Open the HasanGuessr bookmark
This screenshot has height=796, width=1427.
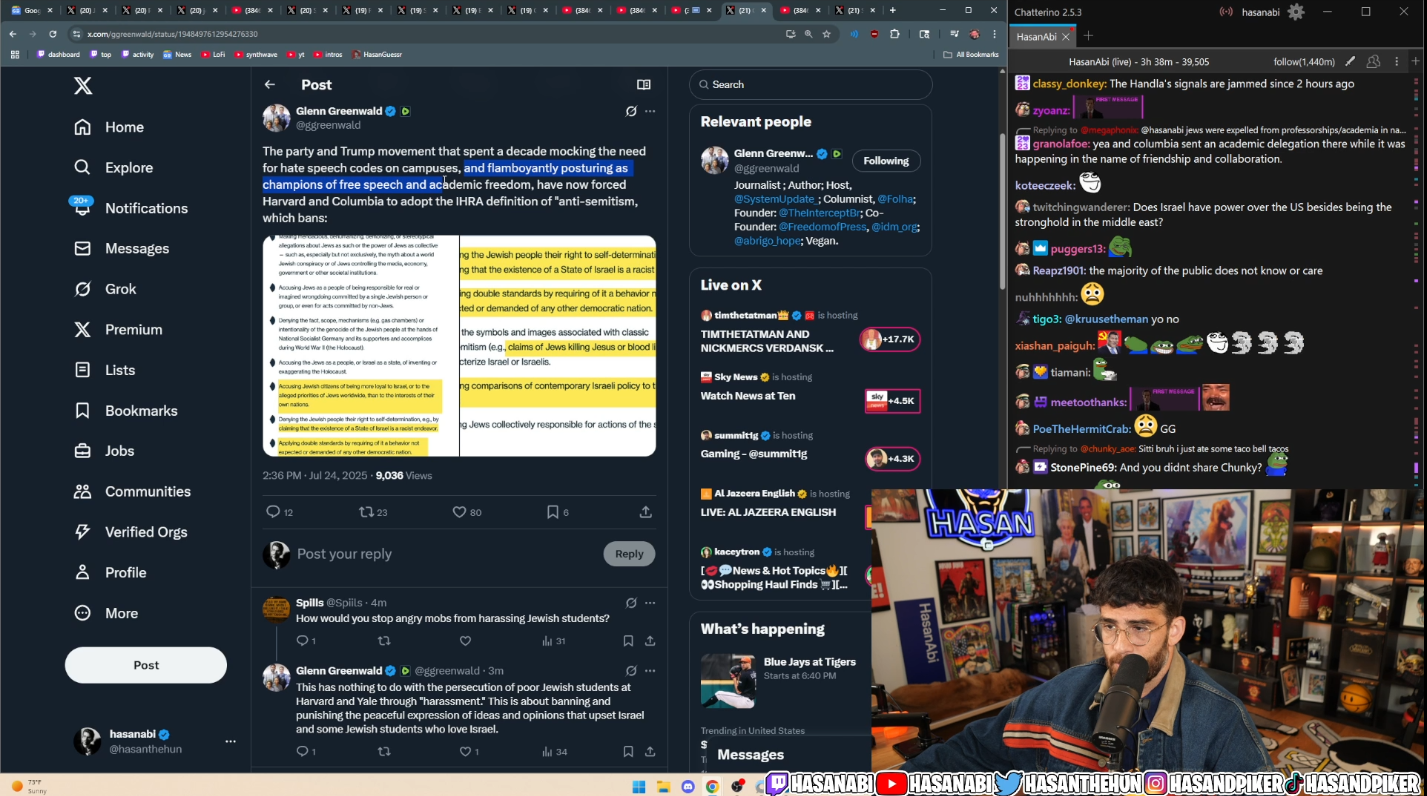(376, 54)
